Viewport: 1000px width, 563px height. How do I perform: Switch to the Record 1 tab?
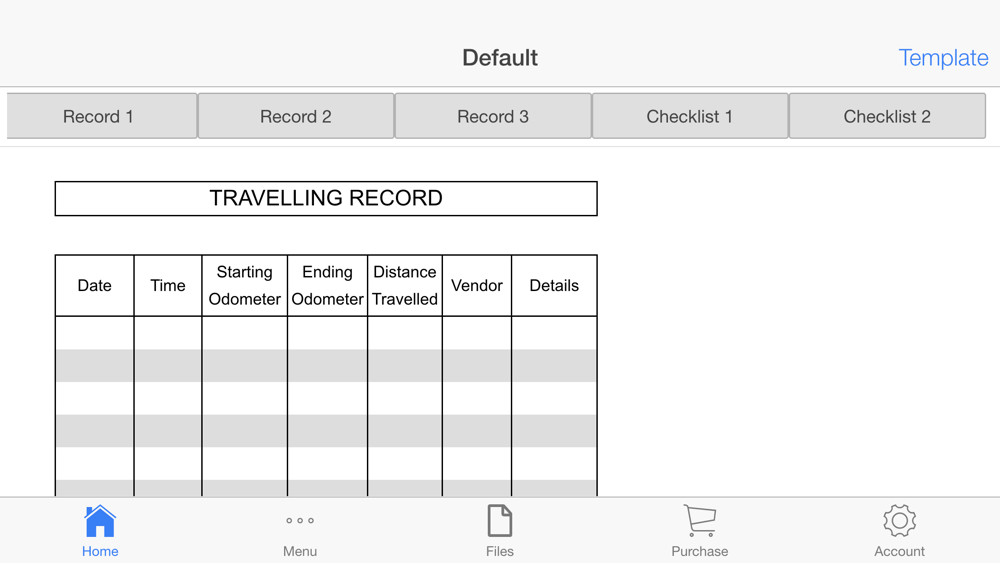pyautogui.click(x=102, y=116)
